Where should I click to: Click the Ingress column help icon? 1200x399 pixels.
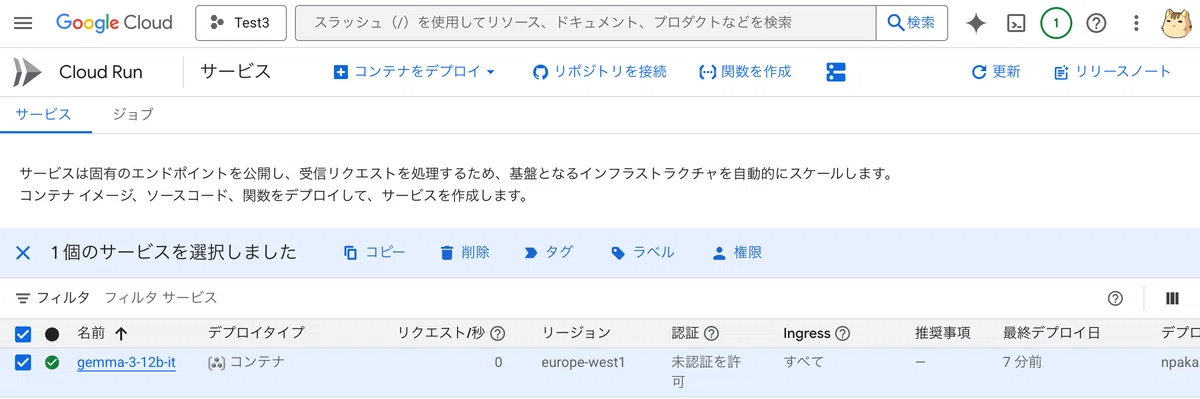(842, 334)
